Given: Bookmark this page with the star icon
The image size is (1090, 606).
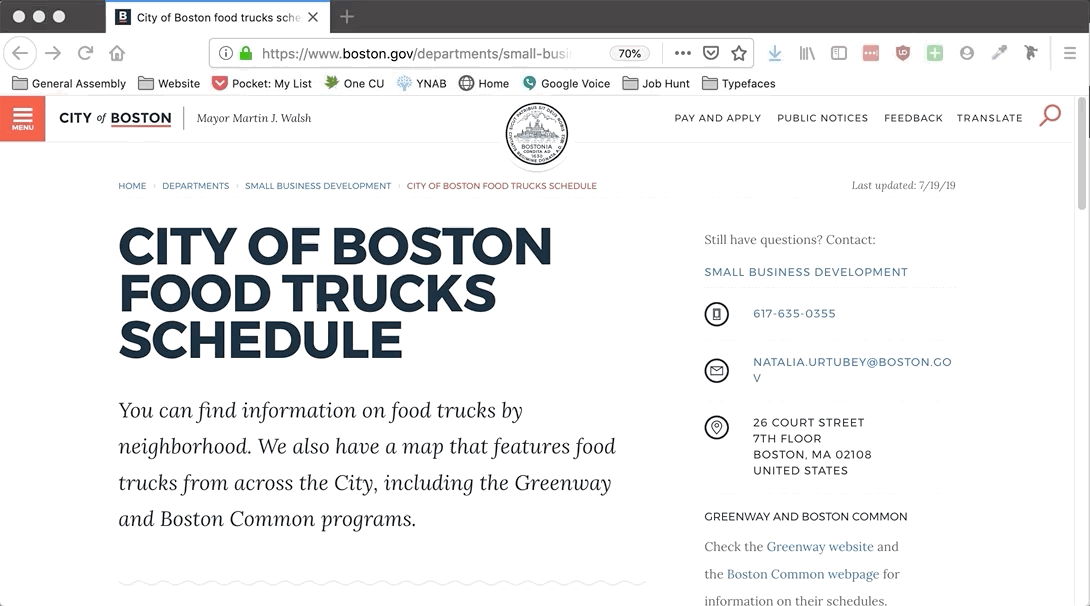Looking at the screenshot, I should 739,53.
